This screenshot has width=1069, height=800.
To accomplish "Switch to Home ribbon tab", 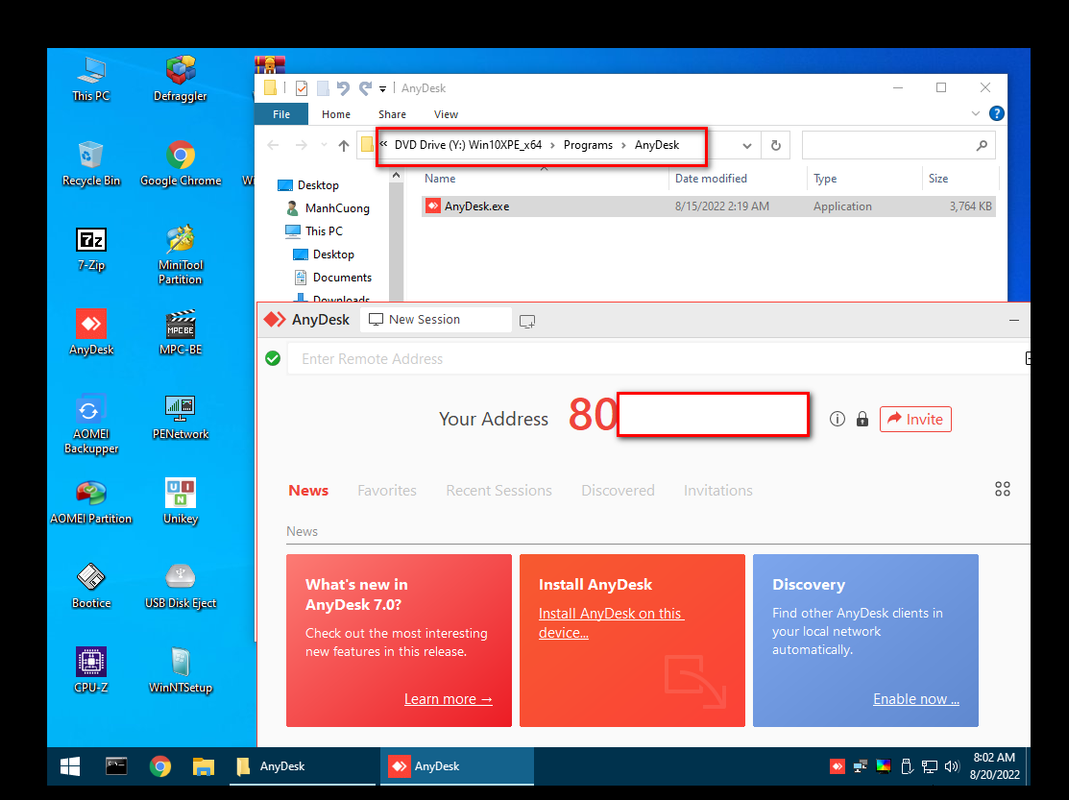I will 336,114.
